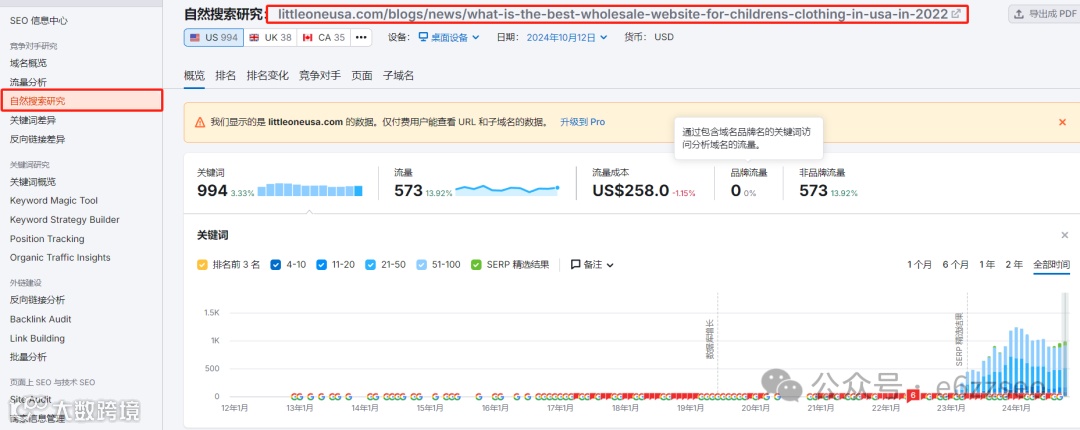Image resolution: width=1080 pixels, height=430 pixels.
Task: Click the 品牌流量 metric heading
Action: tap(749, 173)
